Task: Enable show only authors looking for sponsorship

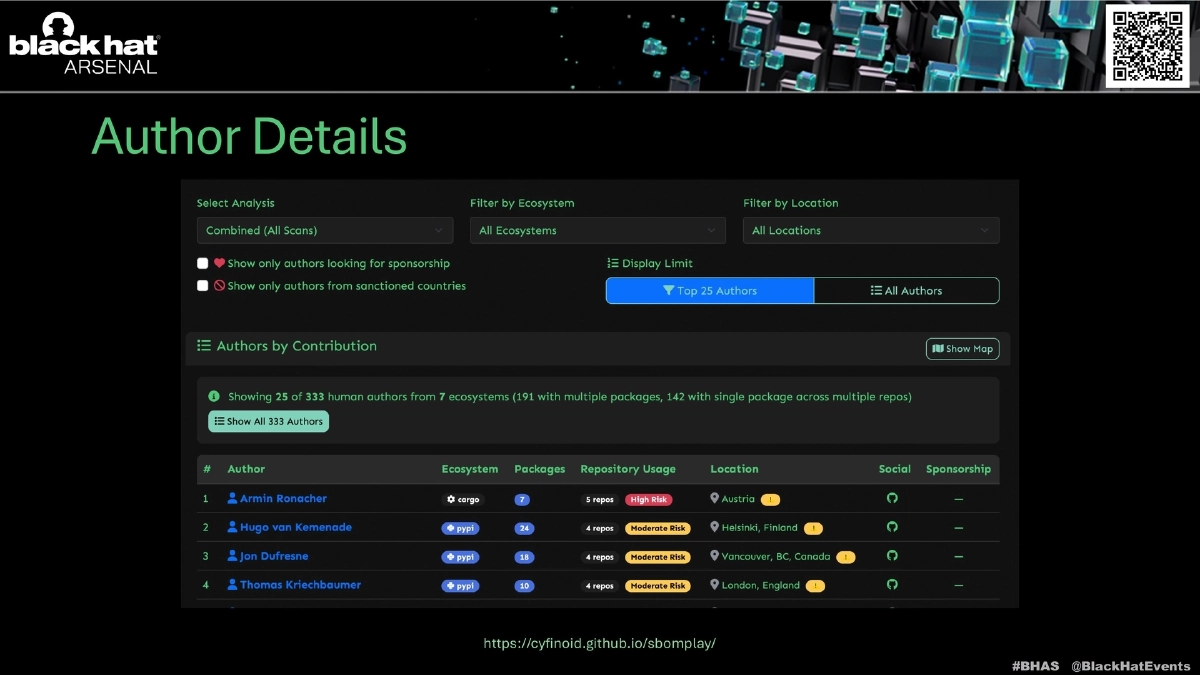Action: pos(203,264)
